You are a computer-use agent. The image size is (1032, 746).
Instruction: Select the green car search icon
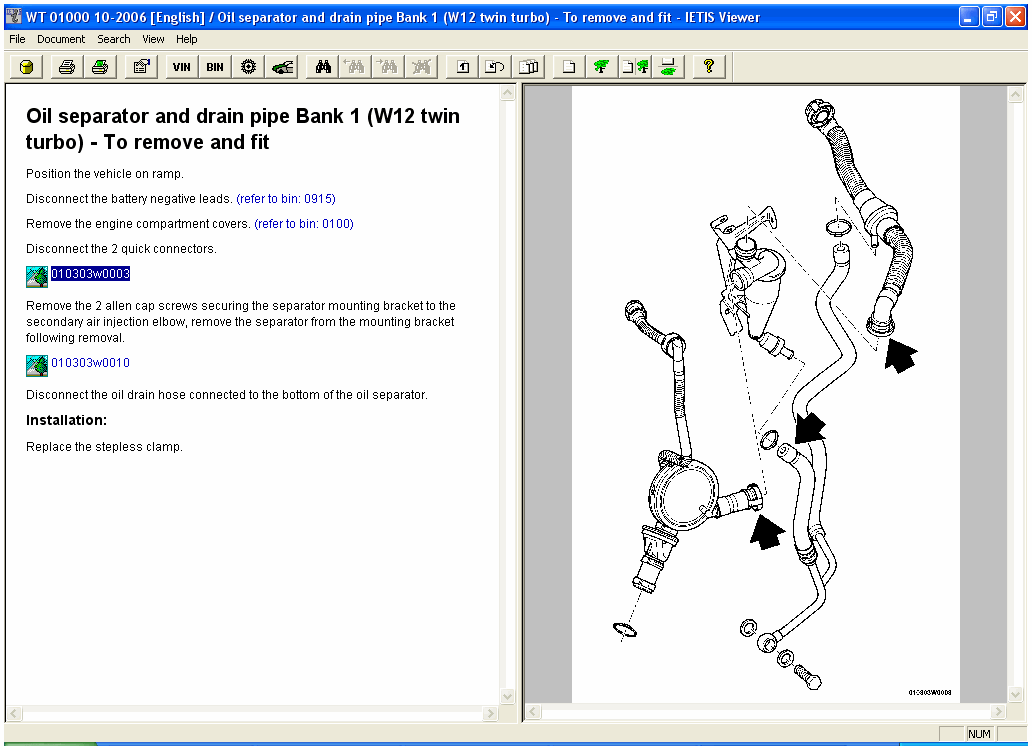282,66
